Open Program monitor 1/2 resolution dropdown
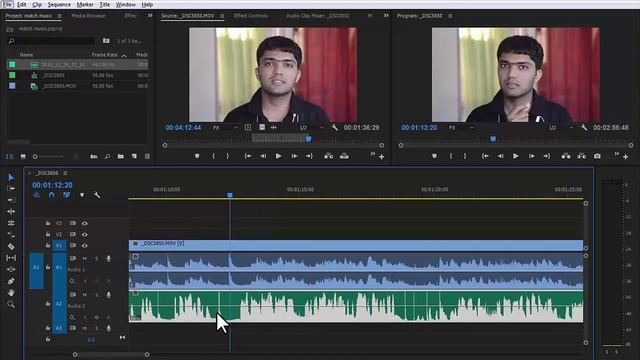The image size is (640, 360). [561, 128]
